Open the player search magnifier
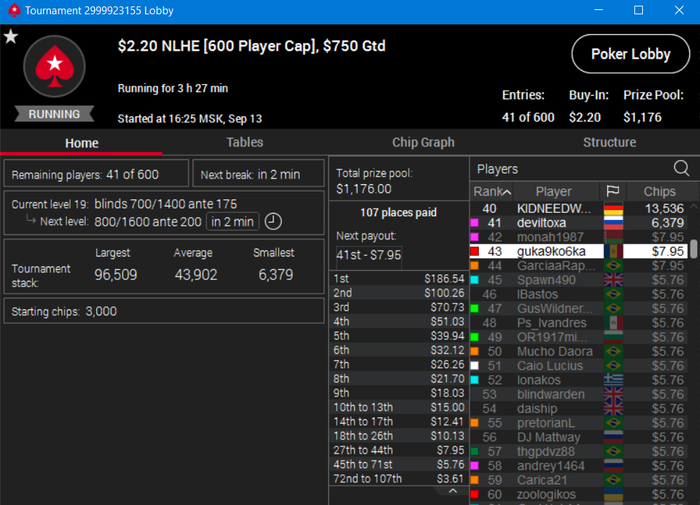700x505 pixels. 681,168
